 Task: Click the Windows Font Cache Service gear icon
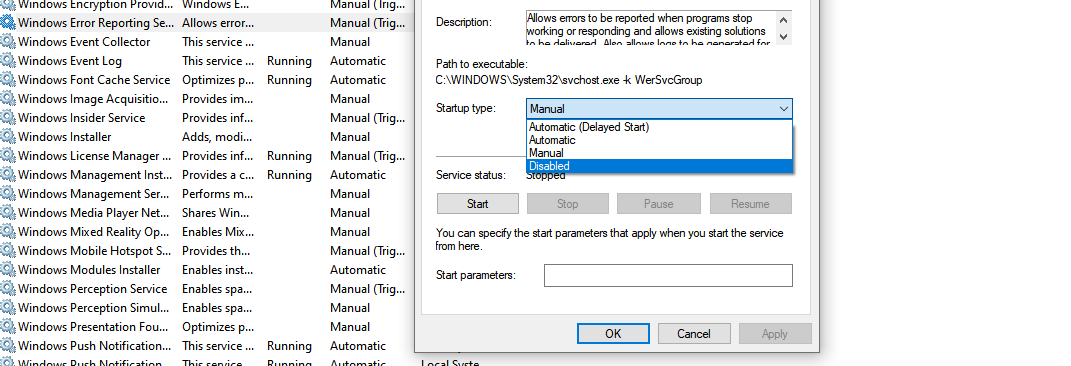click(x=8, y=80)
